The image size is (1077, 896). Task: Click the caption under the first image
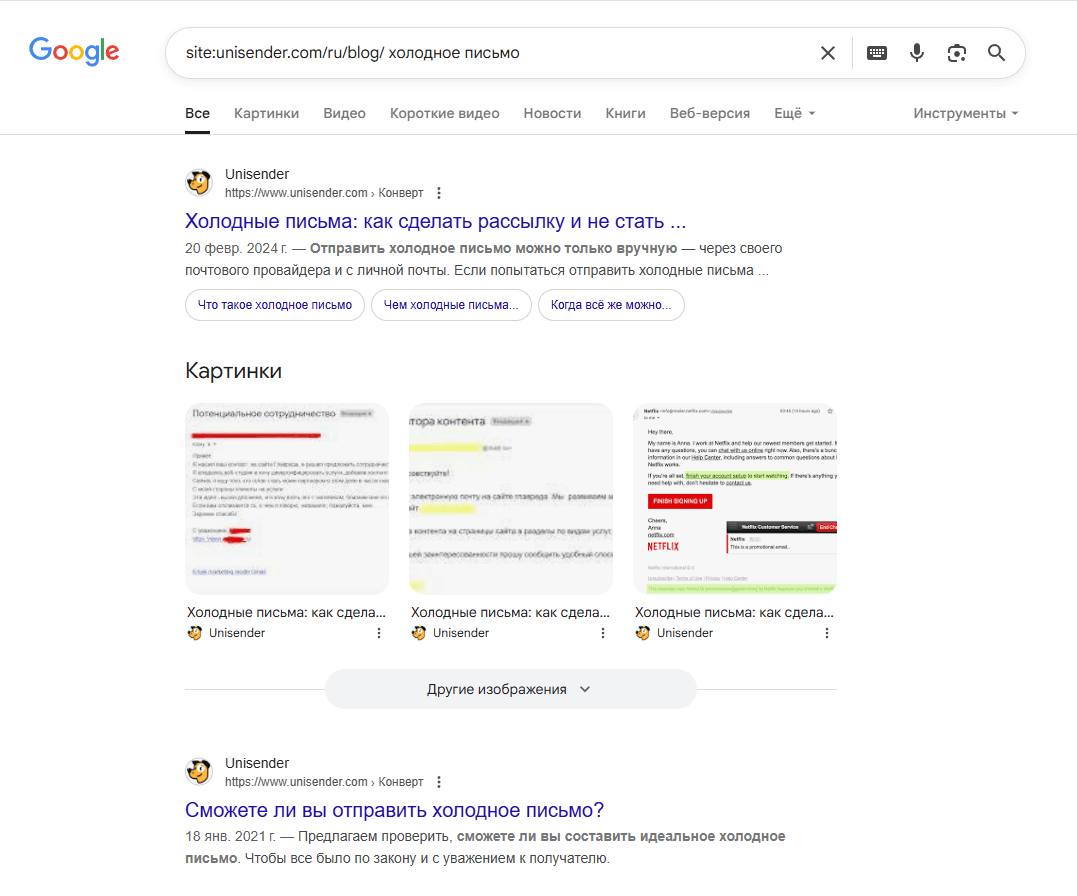[x=286, y=612]
